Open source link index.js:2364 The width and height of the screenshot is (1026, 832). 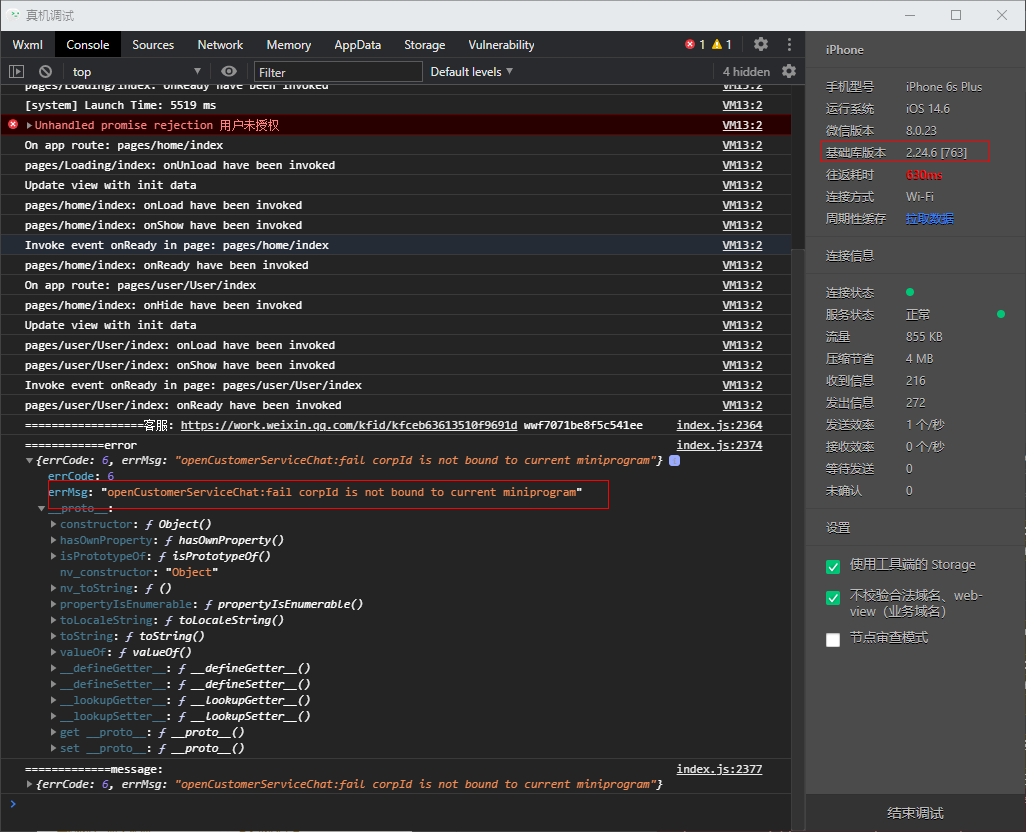click(x=719, y=425)
